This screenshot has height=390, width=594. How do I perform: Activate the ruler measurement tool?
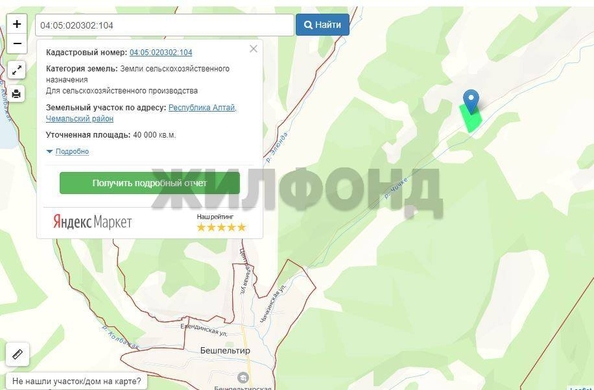click(17, 354)
